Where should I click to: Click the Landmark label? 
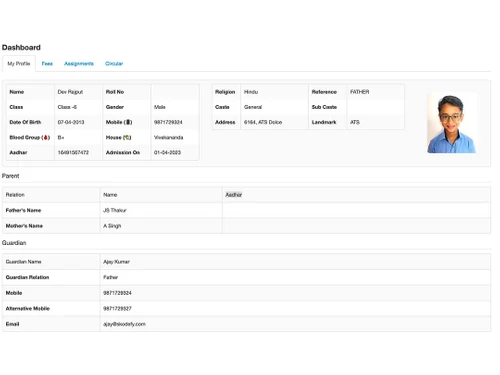point(324,122)
